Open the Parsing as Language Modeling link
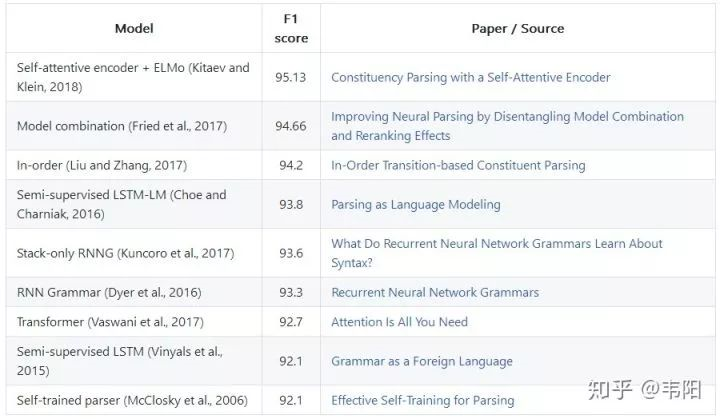 415,204
